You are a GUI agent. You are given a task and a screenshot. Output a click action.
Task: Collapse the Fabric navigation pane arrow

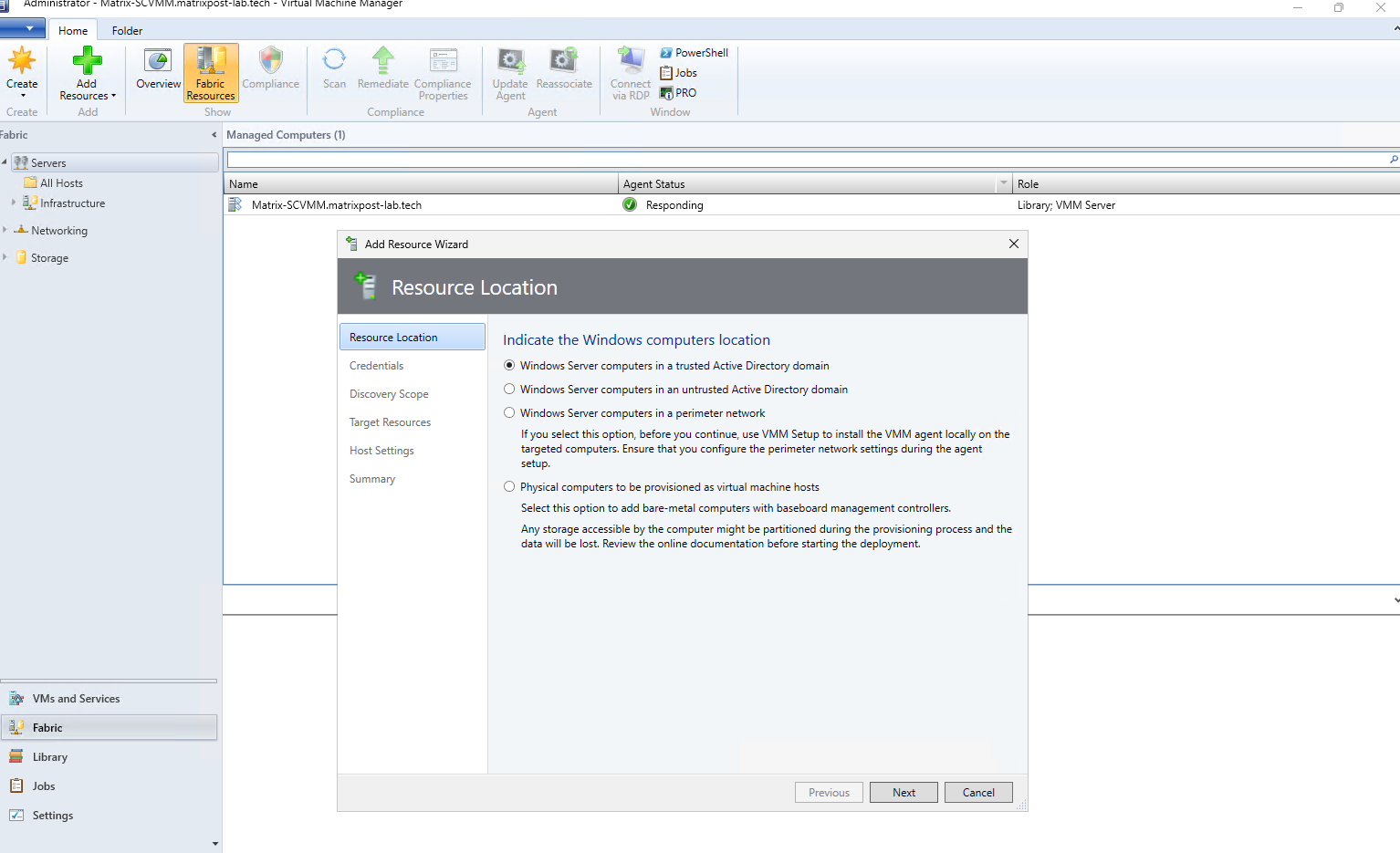coord(214,135)
